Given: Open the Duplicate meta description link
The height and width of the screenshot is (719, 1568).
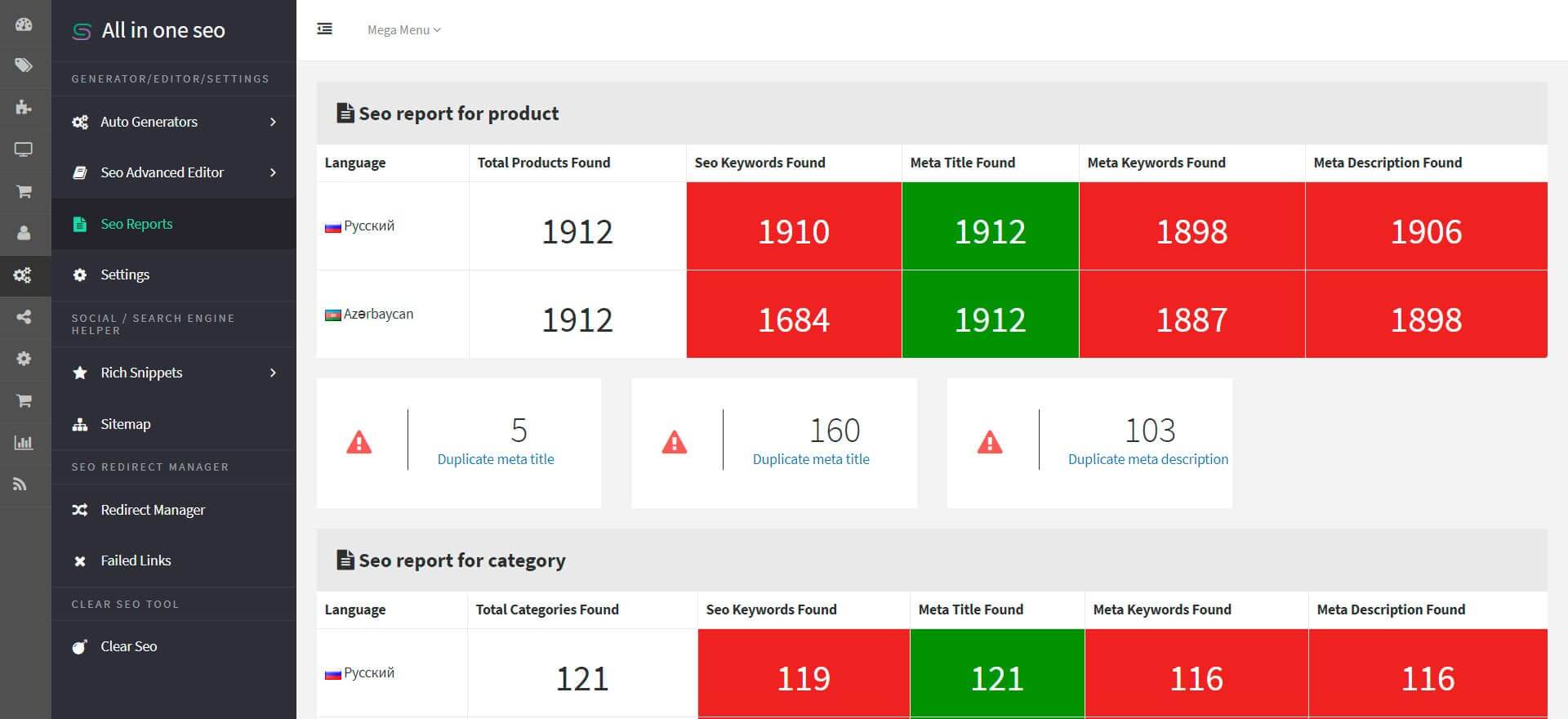Looking at the screenshot, I should tap(1148, 459).
